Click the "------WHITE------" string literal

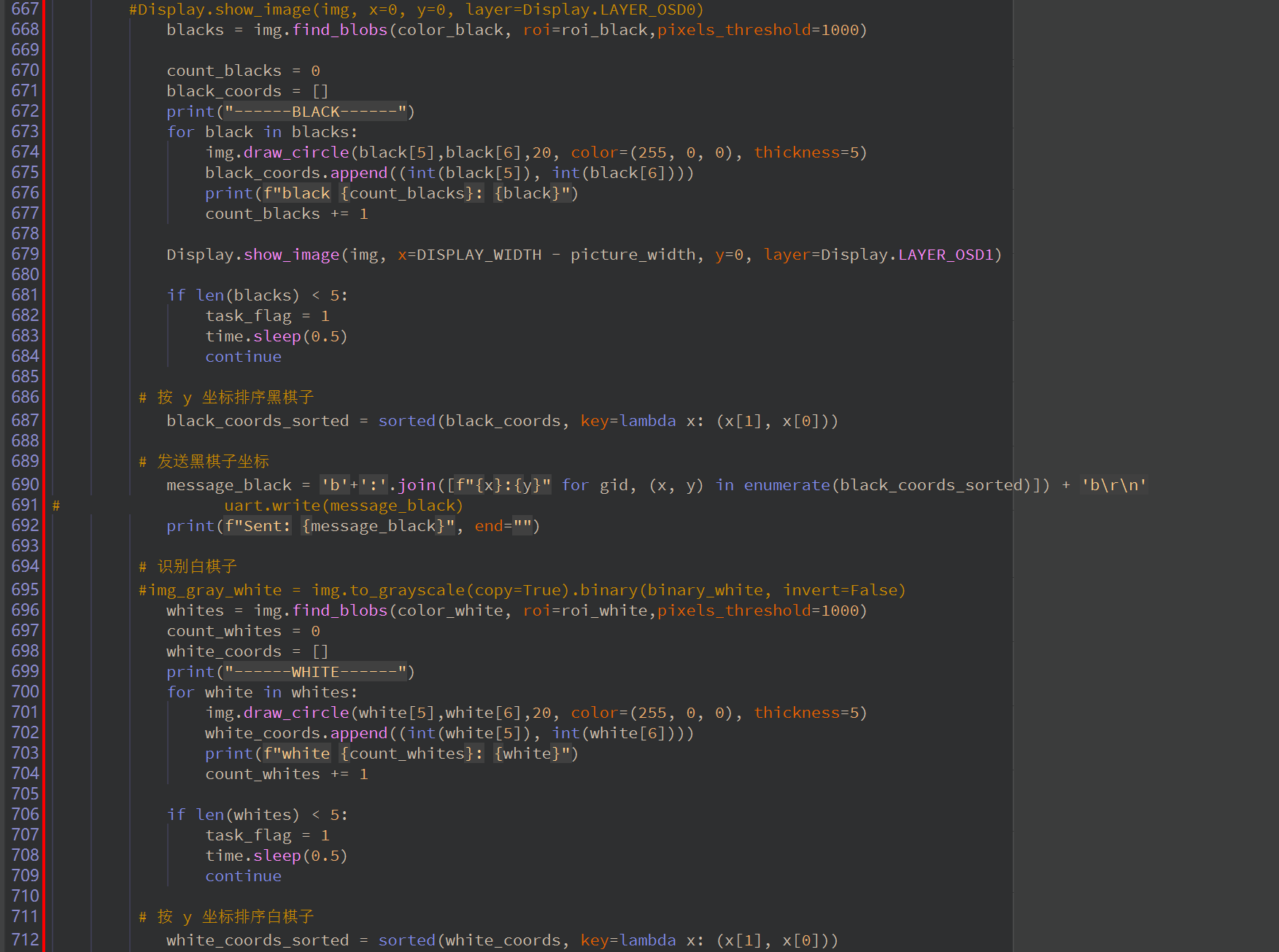[x=315, y=672]
